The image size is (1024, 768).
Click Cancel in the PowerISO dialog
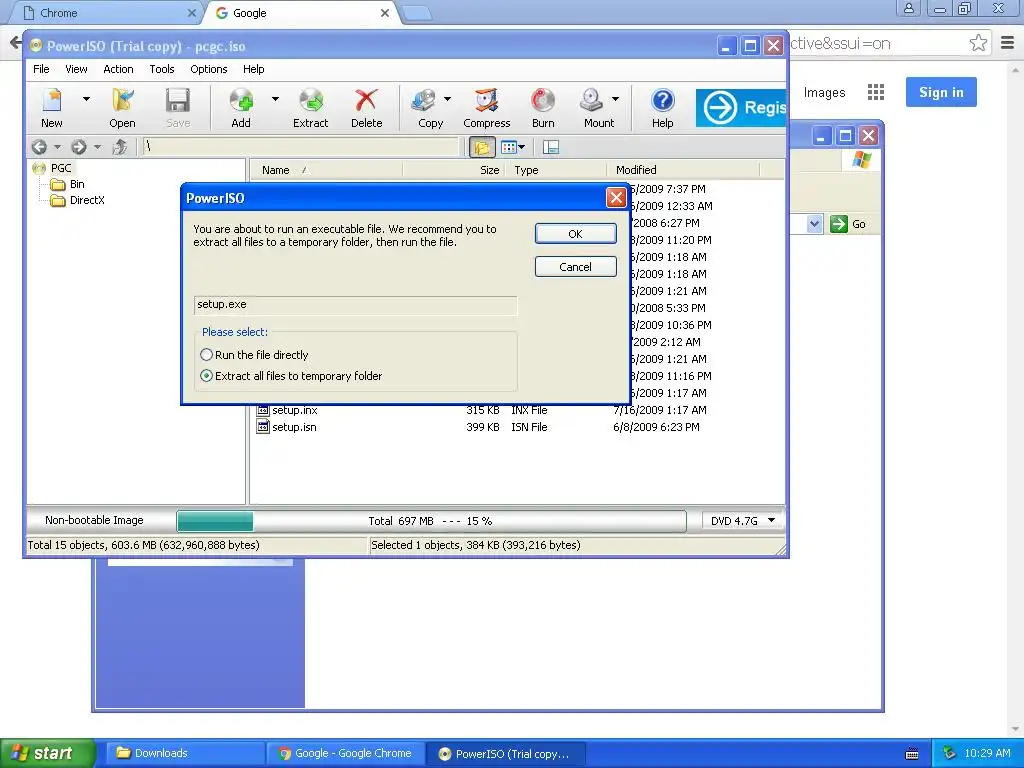[x=575, y=266]
